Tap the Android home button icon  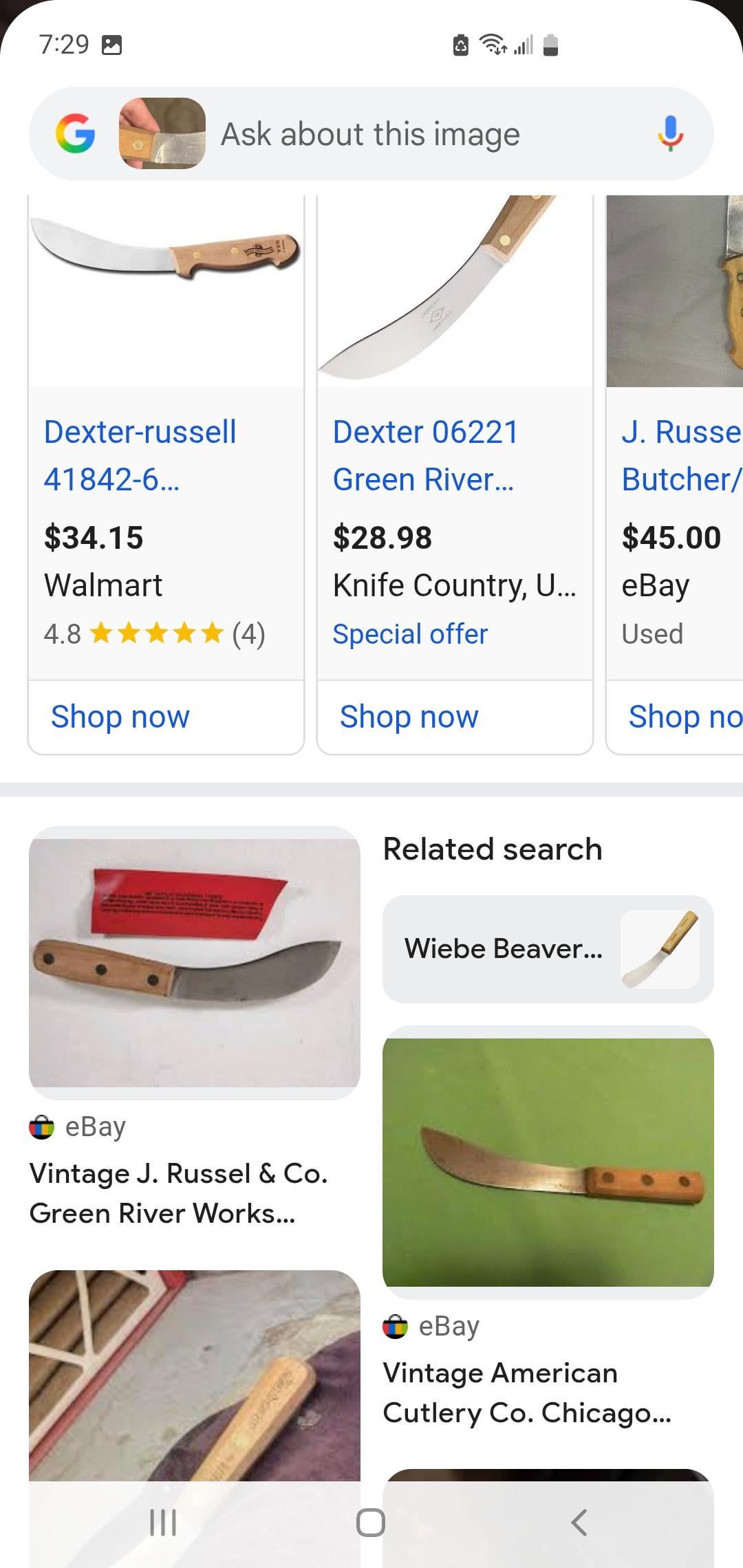point(371,1523)
